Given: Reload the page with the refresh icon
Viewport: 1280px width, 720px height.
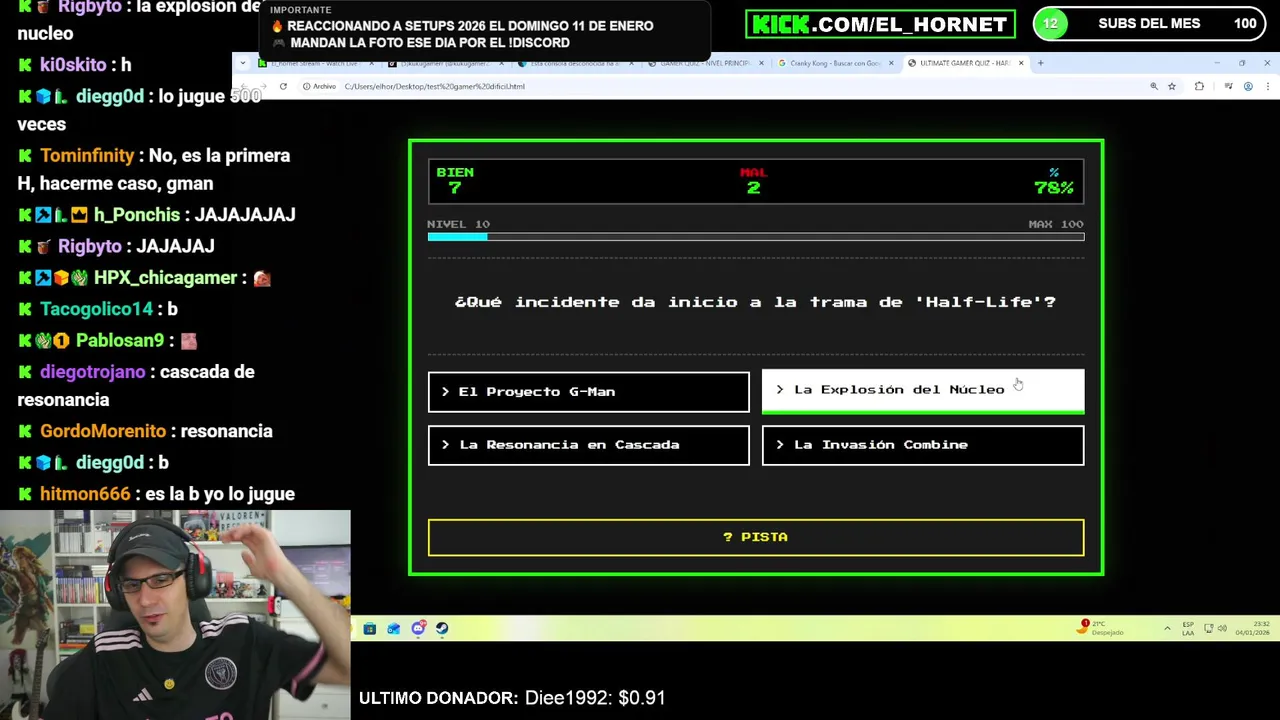Looking at the screenshot, I should [x=283, y=86].
